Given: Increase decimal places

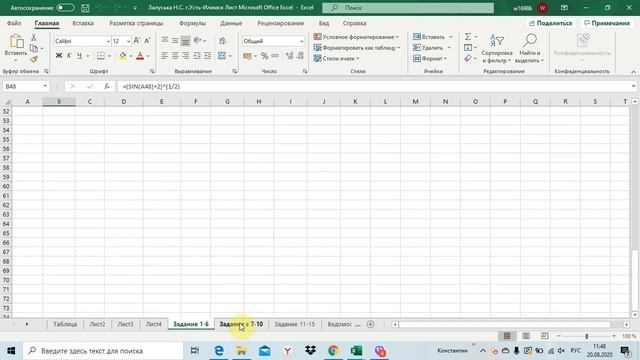Looking at the screenshot, I should pyautogui.click(x=289, y=56).
